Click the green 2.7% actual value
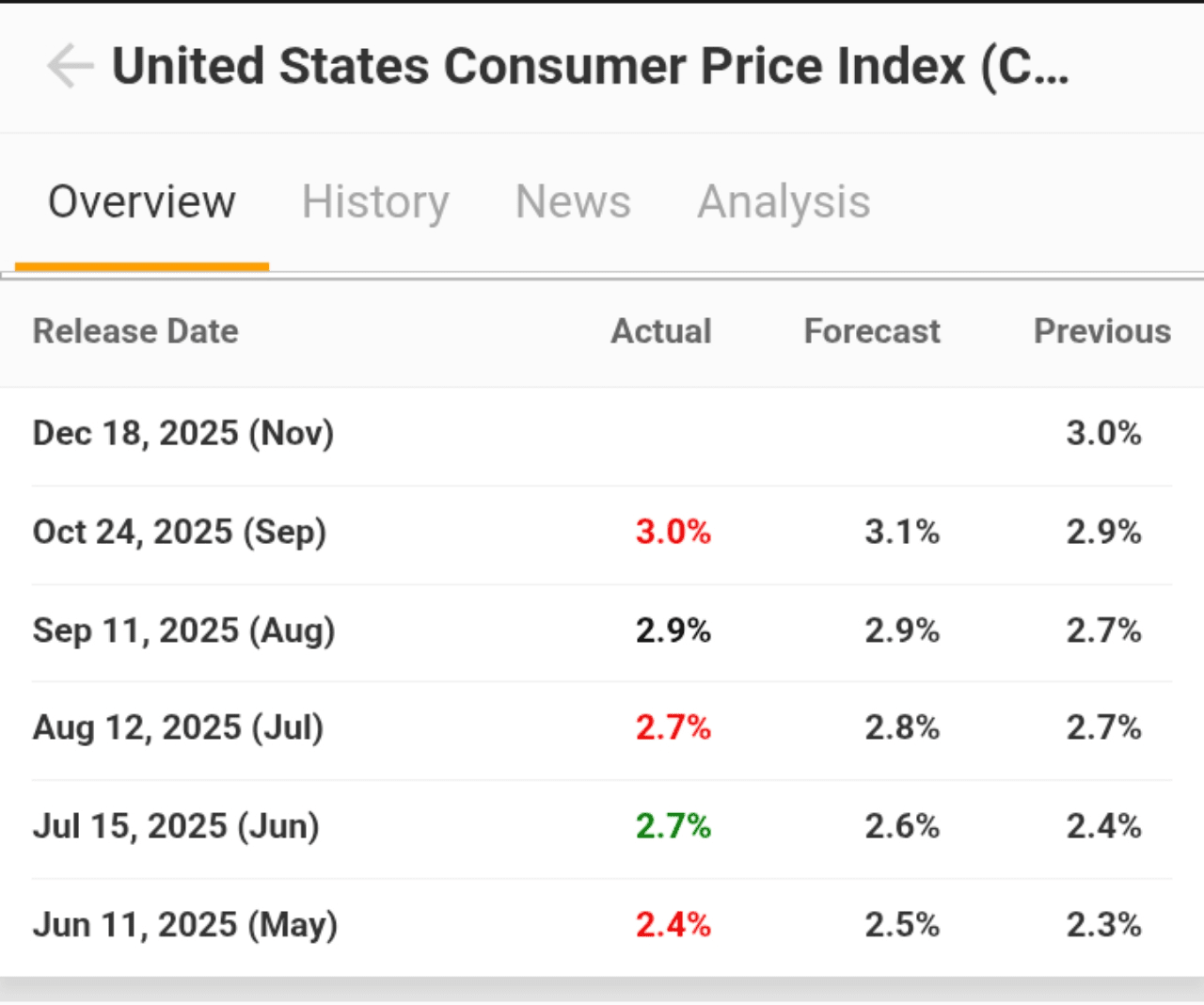Screen dimensions: 1204x1005 click(x=673, y=827)
